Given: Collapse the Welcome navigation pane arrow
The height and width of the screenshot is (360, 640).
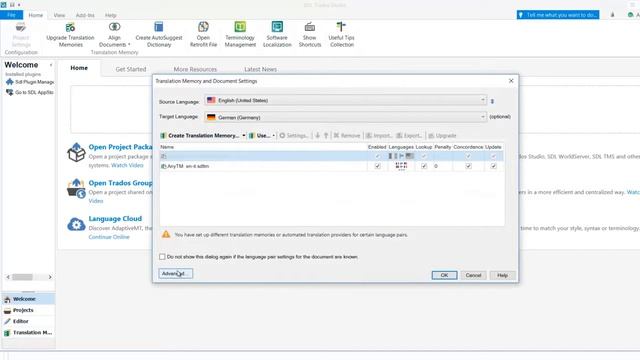Looking at the screenshot, I should pyautogui.click(x=51, y=65).
